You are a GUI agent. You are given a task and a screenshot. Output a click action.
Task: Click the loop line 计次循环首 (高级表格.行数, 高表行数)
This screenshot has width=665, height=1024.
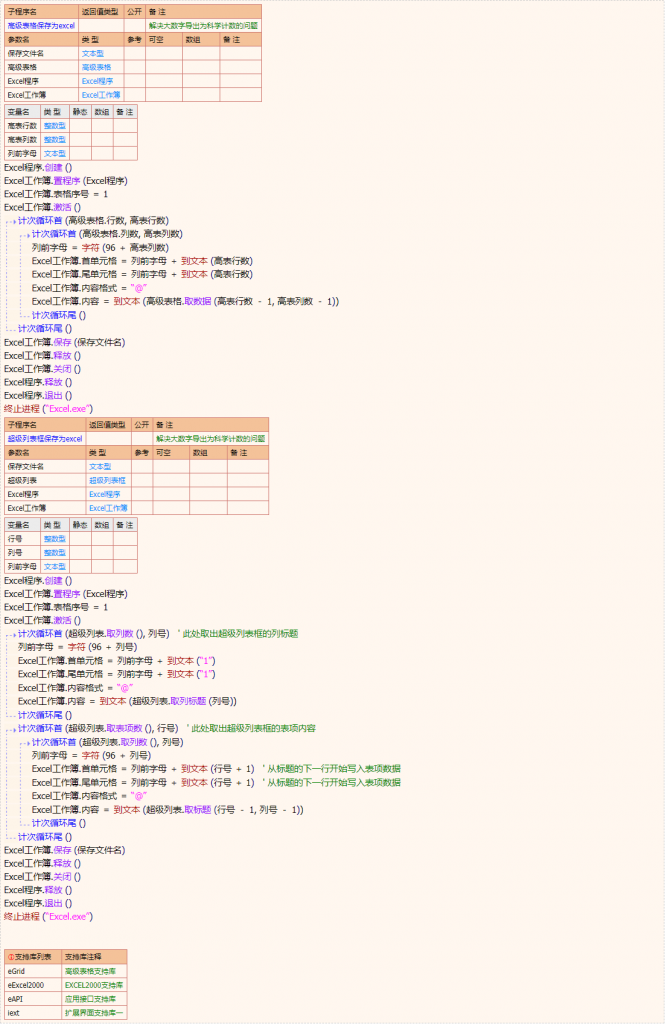(x=93, y=221)
